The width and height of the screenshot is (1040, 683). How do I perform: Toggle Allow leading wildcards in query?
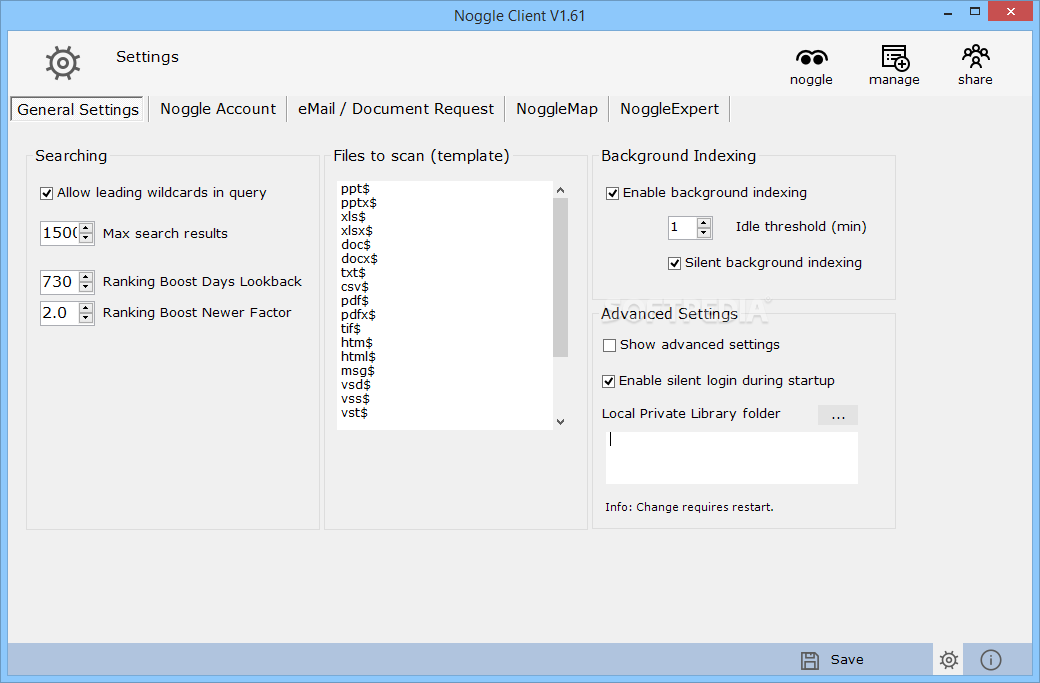coord(46,193)
